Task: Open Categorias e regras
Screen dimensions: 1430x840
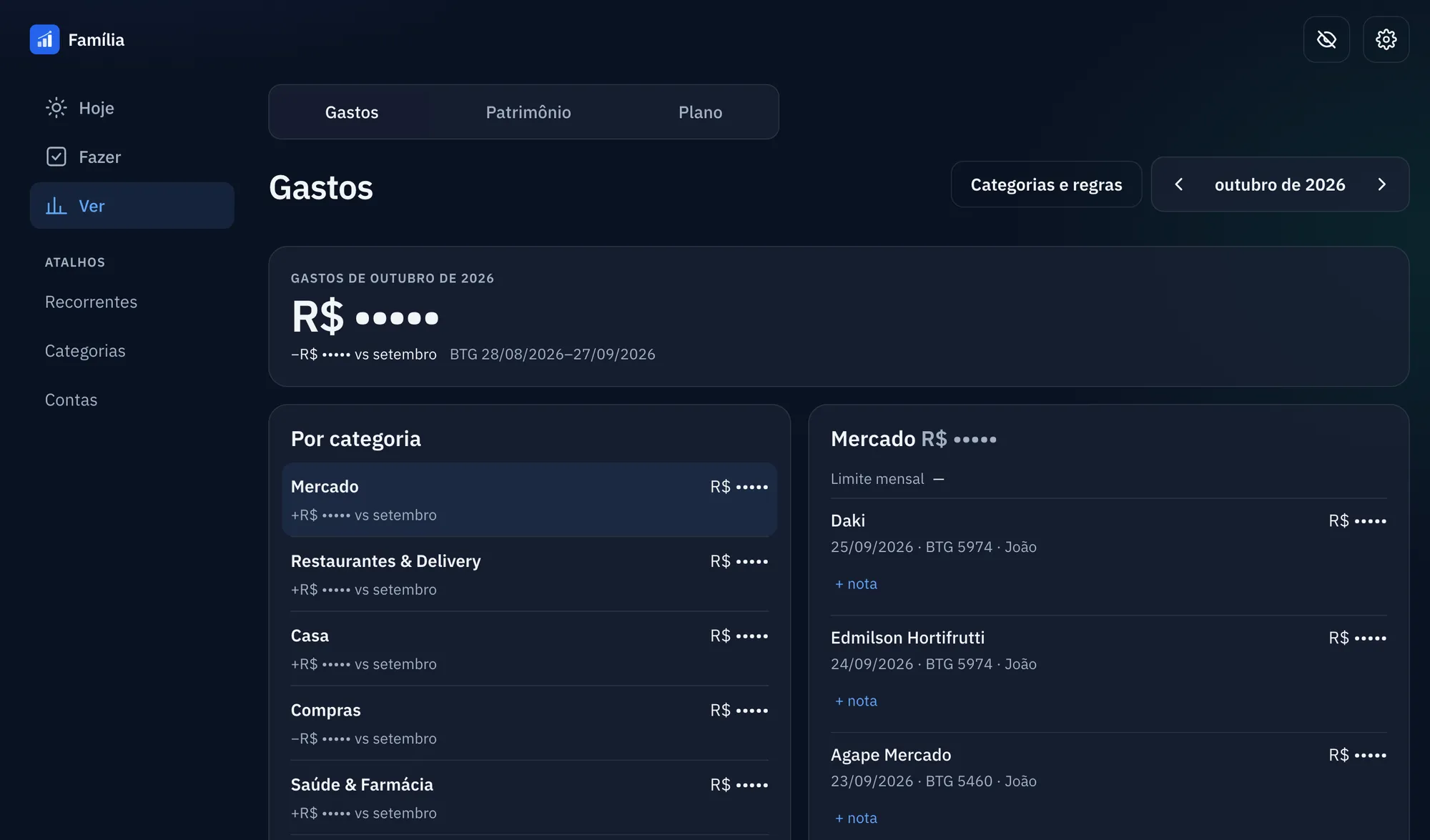Action: coord(1046,184)
